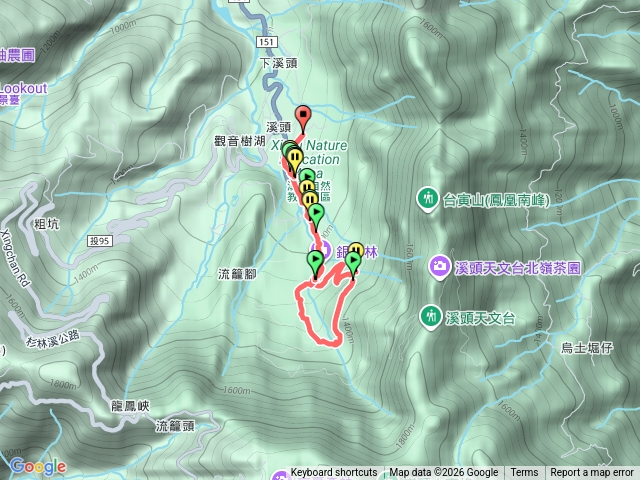
Task: Click the 溪頭天文台北嶺茶園 camera icon
Action: pos(439,266)
